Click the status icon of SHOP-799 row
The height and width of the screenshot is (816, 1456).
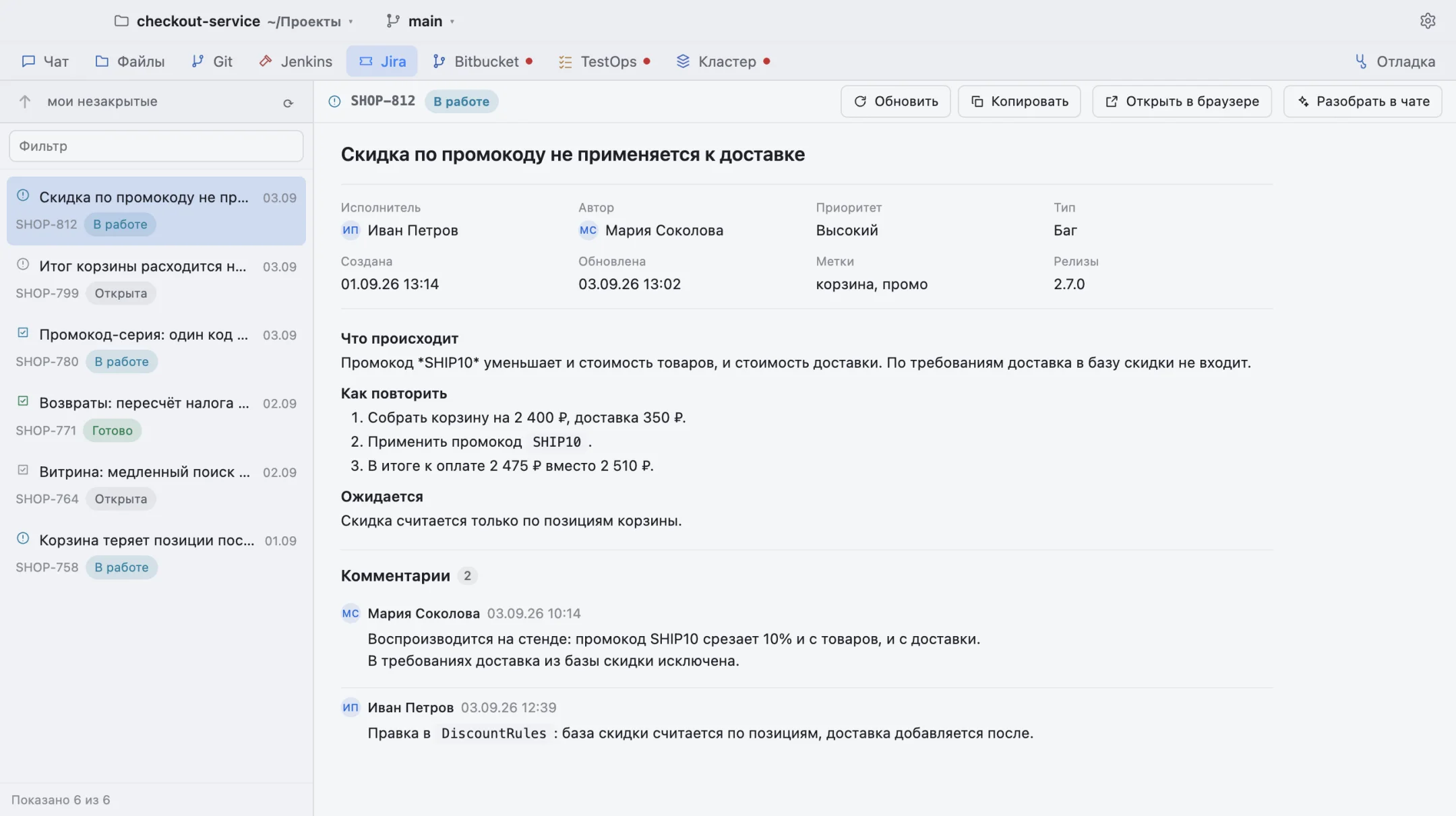(x=23, y=264)
